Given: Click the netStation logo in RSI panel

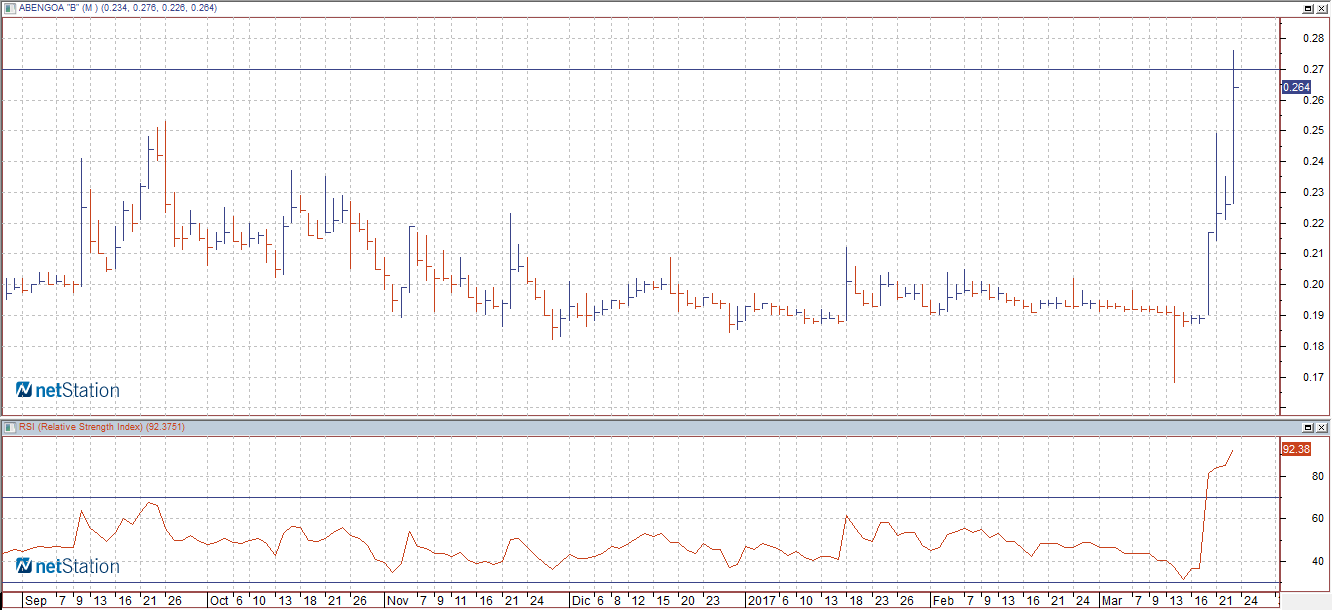Looking at the screenshot, I should click(x=68, y=566).
